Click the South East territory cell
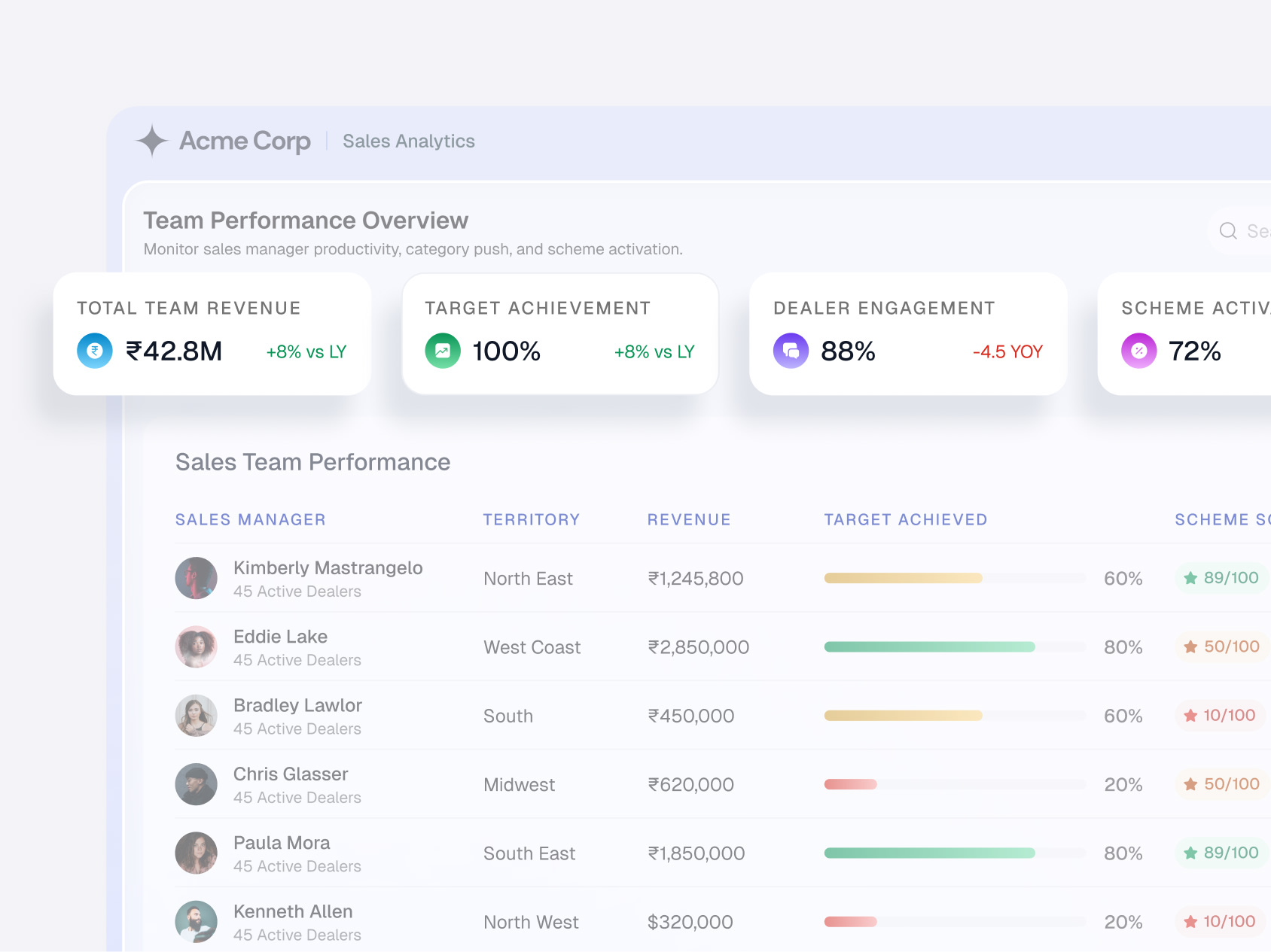Viewport: 1271px width, 952px height. pyautogui.click(x=529, y=853)
